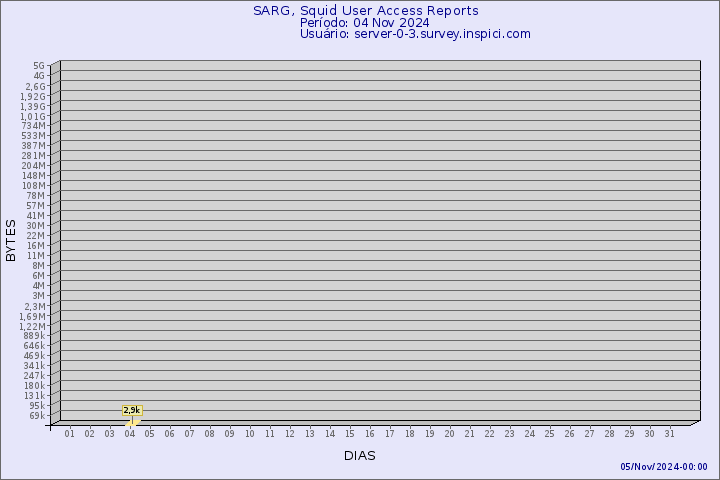Click the 05/Nov/2024-00:00 timestamp

click(664, 467)
